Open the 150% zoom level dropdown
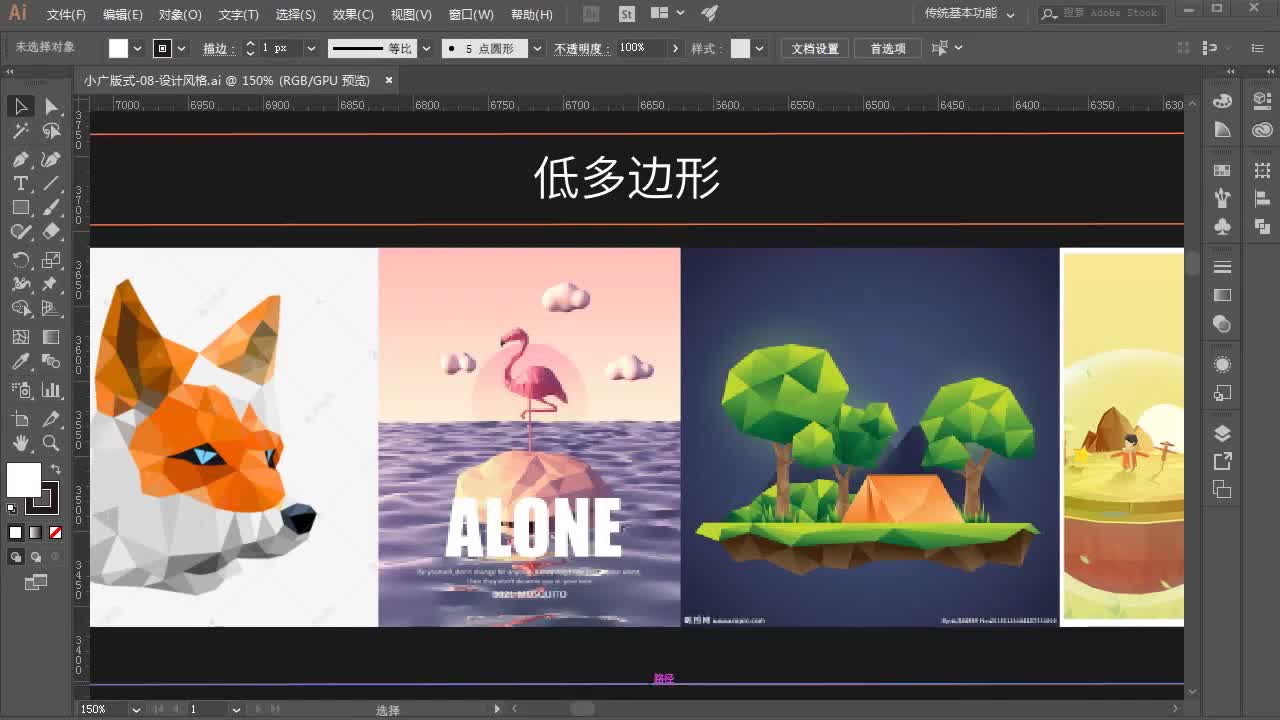Viewport: 1280px width, 720px height. [136, 709]
